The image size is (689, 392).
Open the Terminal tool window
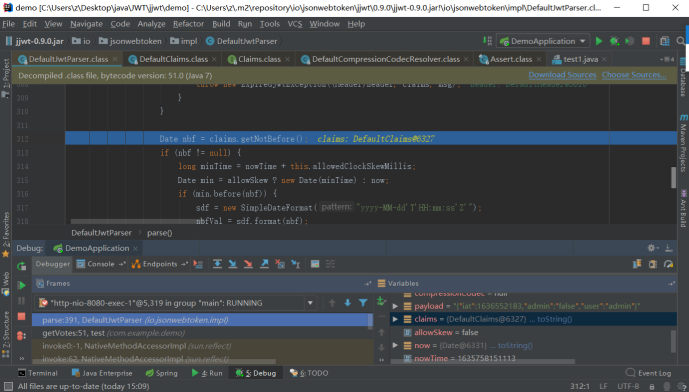point(38,373)
